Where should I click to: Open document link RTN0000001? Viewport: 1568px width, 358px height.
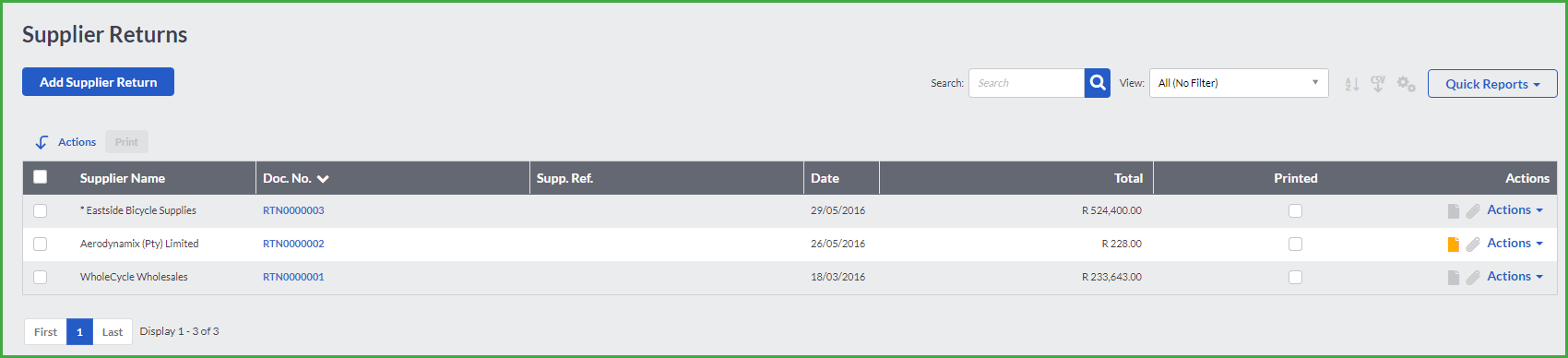pyautogui.click(x=293, y=277)
